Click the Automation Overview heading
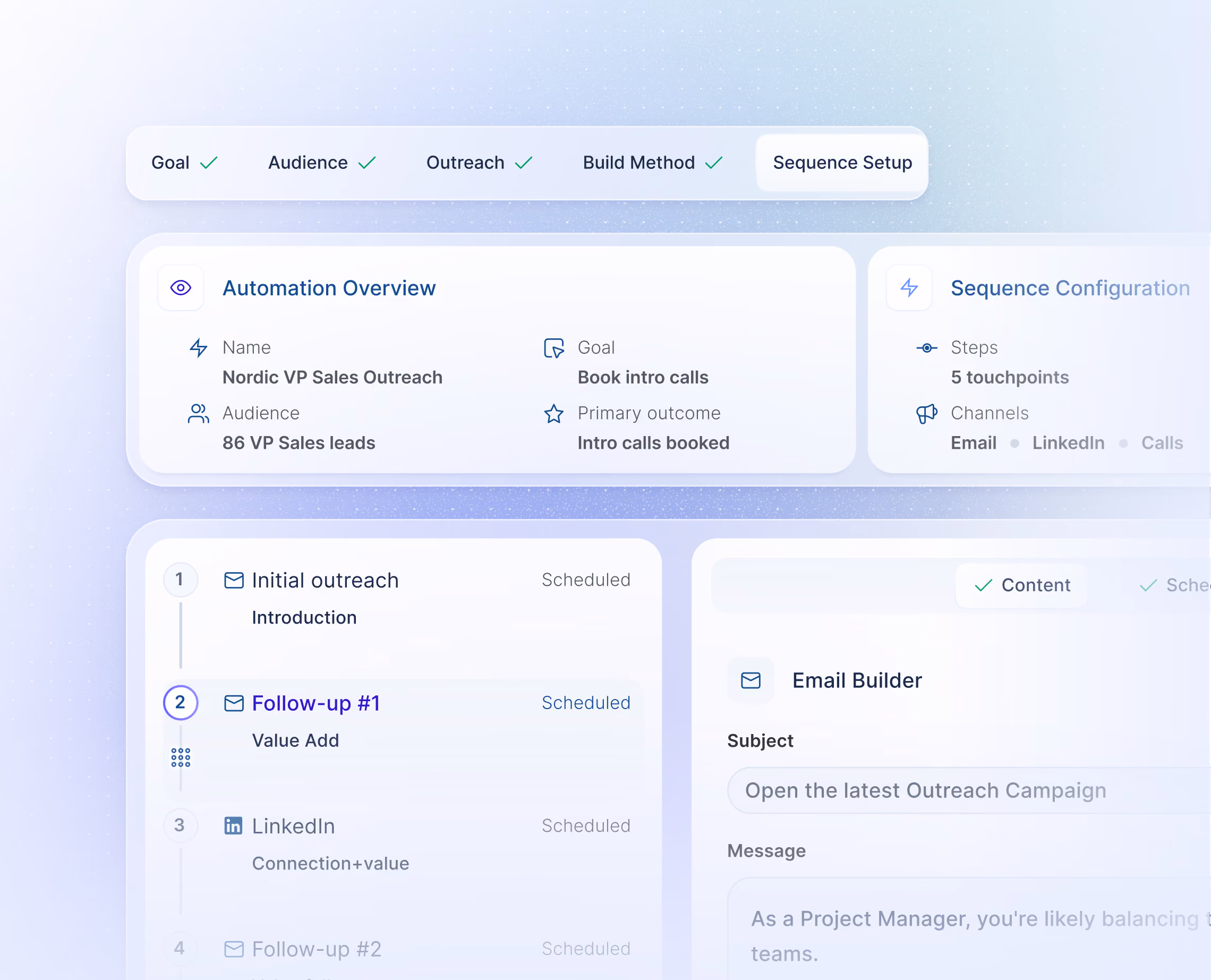Image resolution: width=1211 pixels, height=980 pixels. [329, 288]
